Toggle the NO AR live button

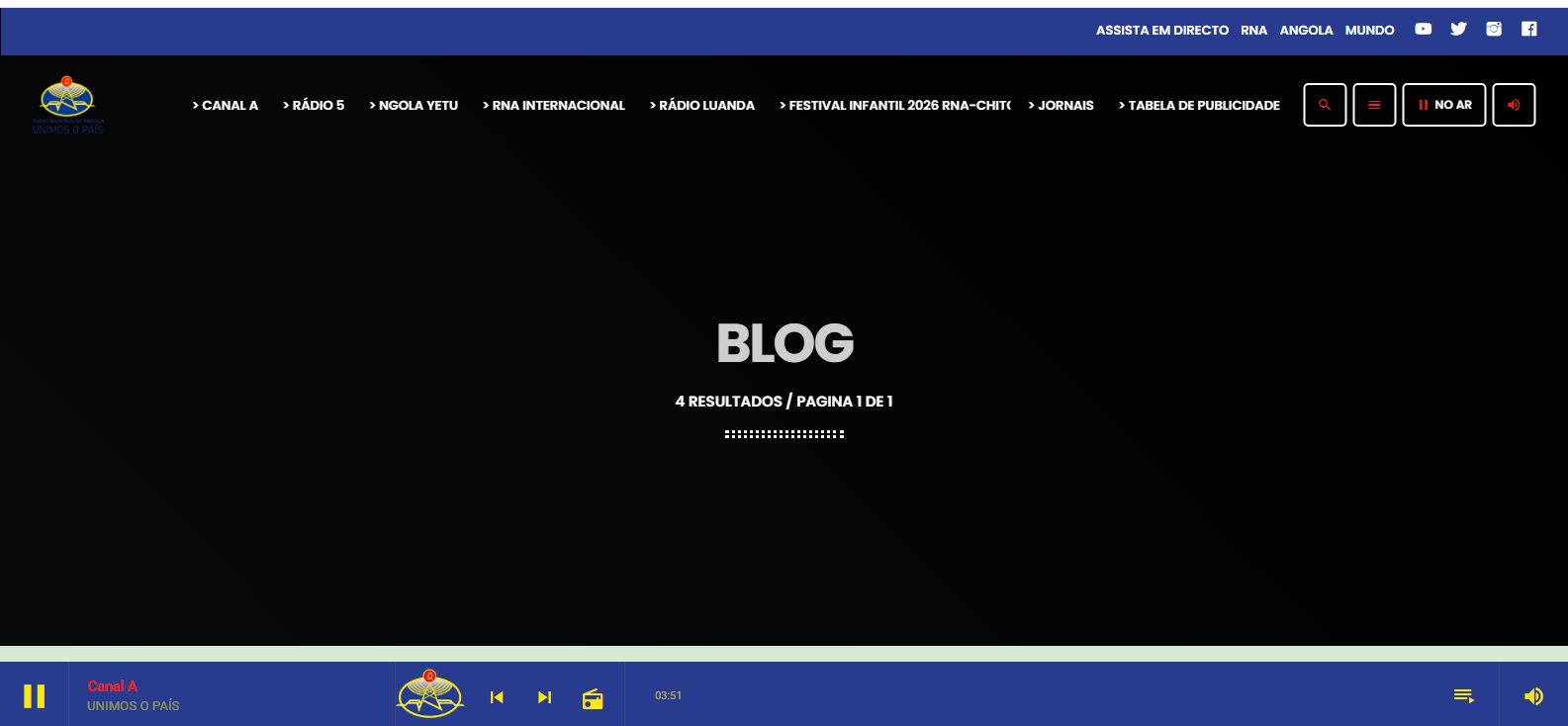coord(1444,105)
